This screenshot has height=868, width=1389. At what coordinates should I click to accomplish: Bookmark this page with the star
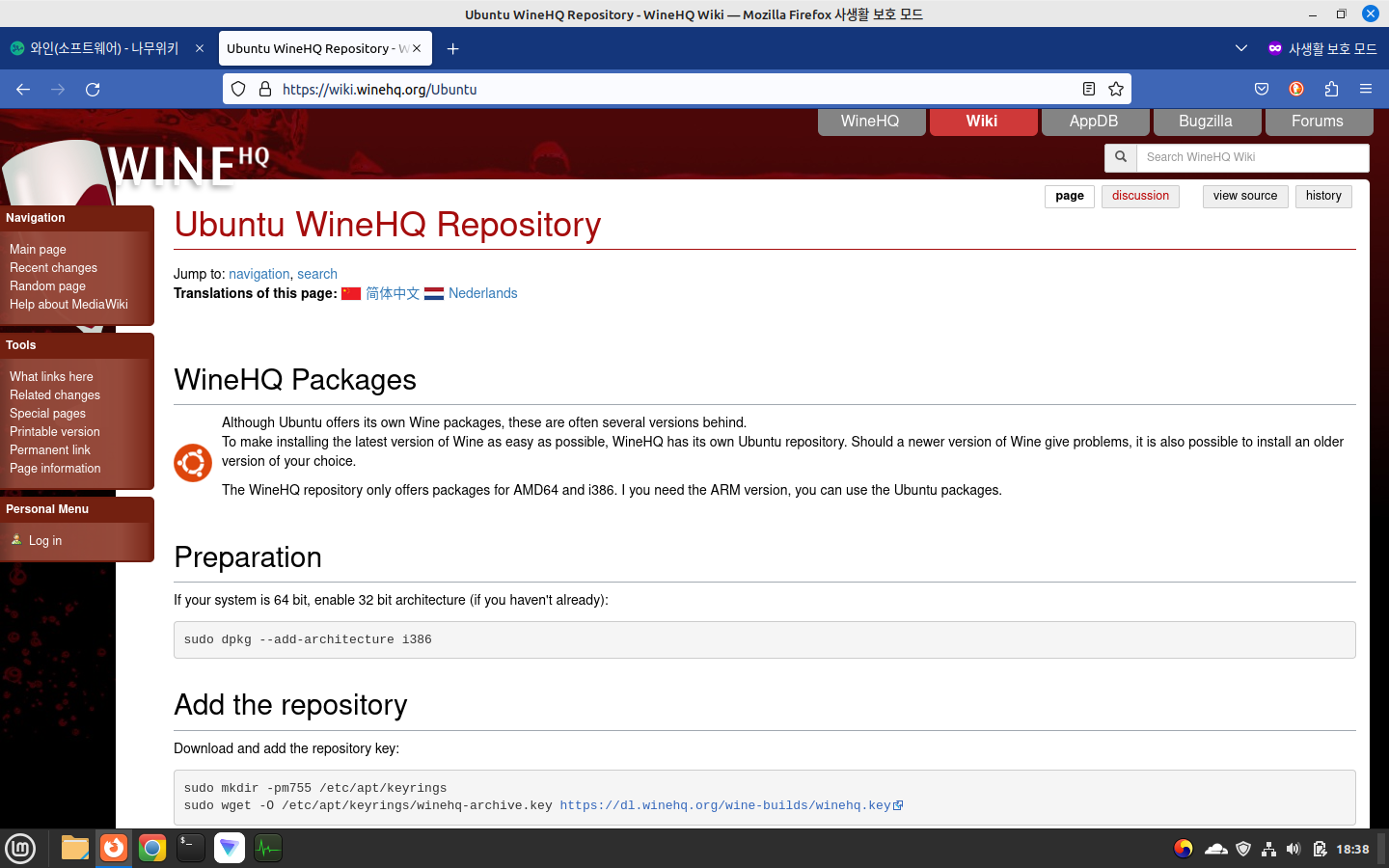pyautogui.click(x=1116, y=89)
